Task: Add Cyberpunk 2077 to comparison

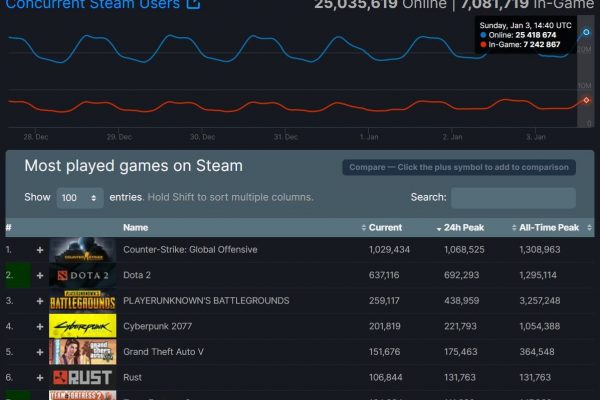Action: click(x=40, y=327)
